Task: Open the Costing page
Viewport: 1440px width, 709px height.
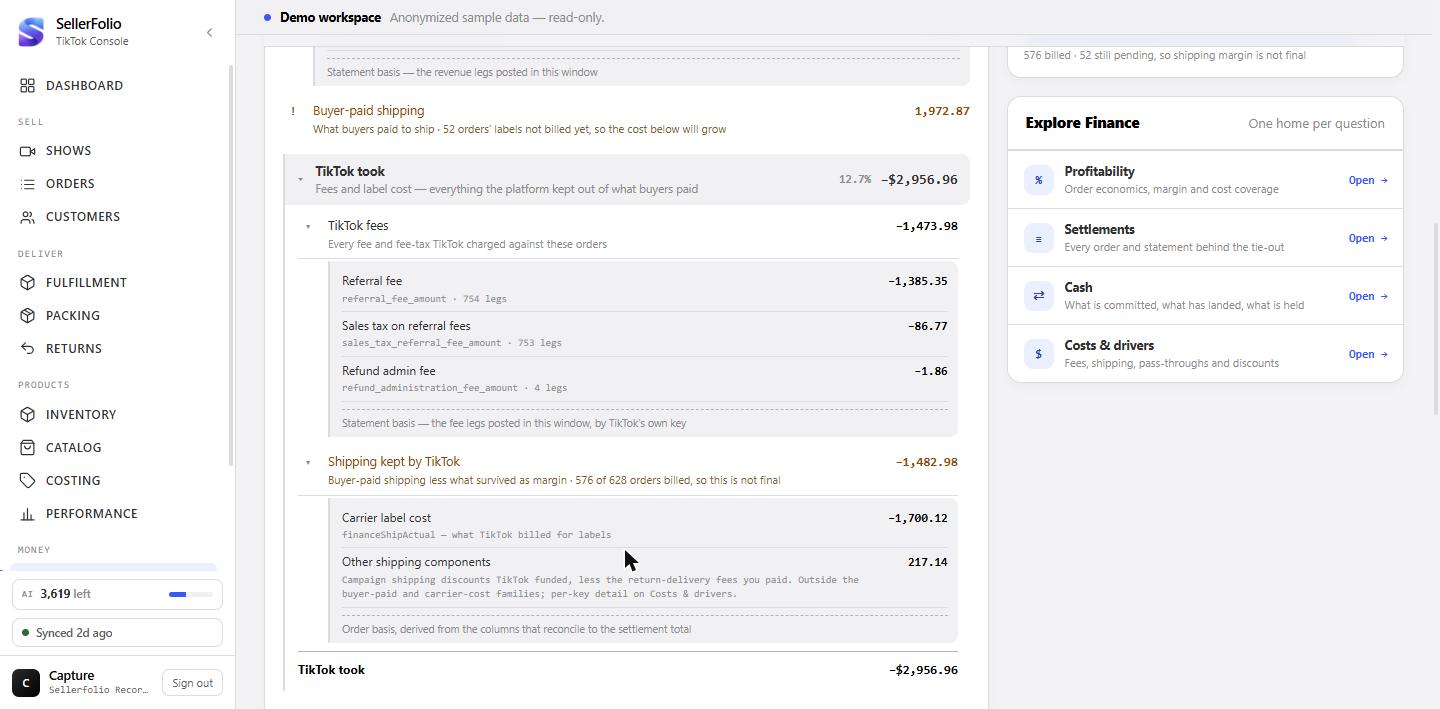Action: coord(117,481)
